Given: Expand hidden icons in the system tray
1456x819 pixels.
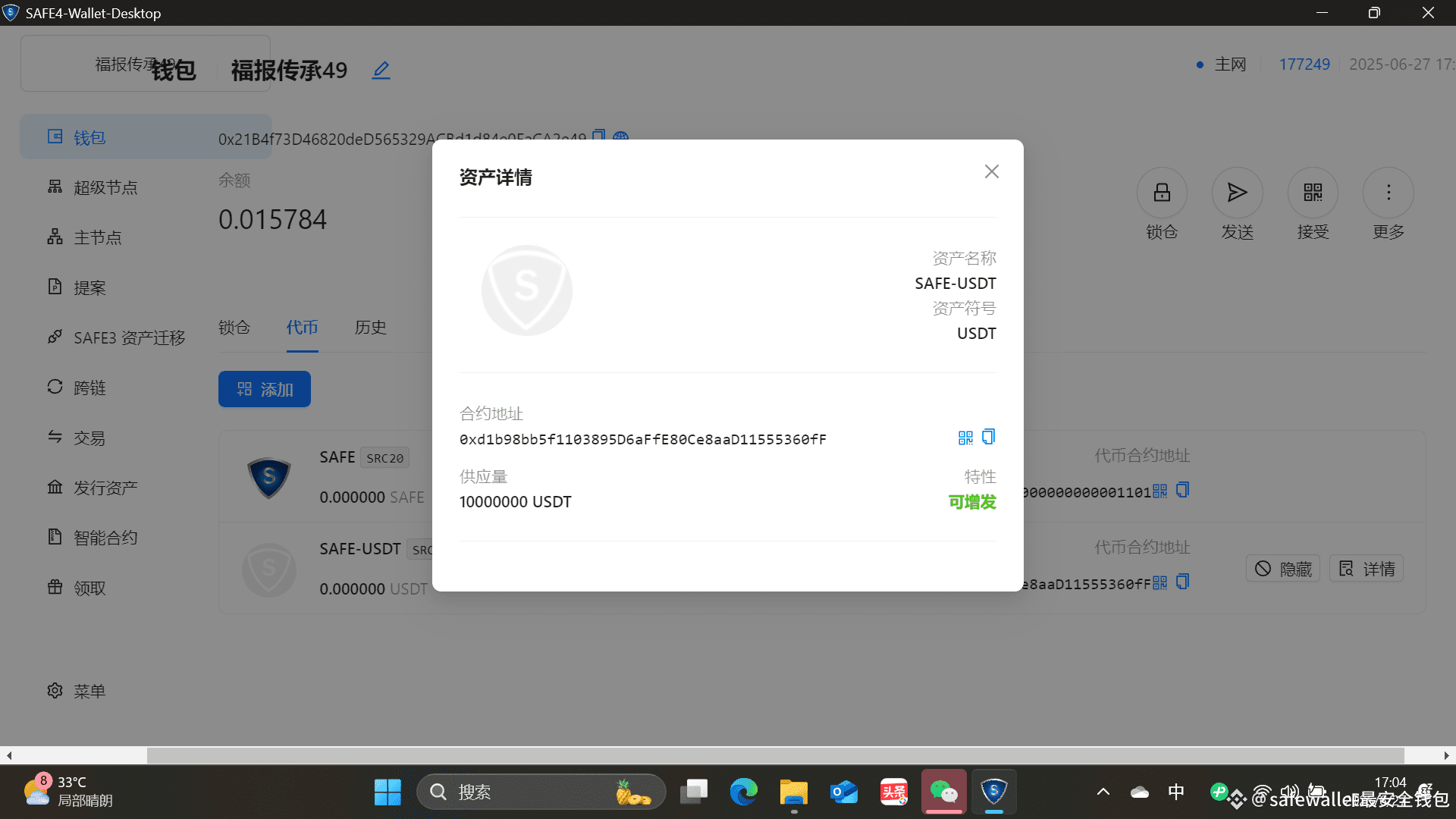Looking at the screenshot, I should [x=1103, y=791].
